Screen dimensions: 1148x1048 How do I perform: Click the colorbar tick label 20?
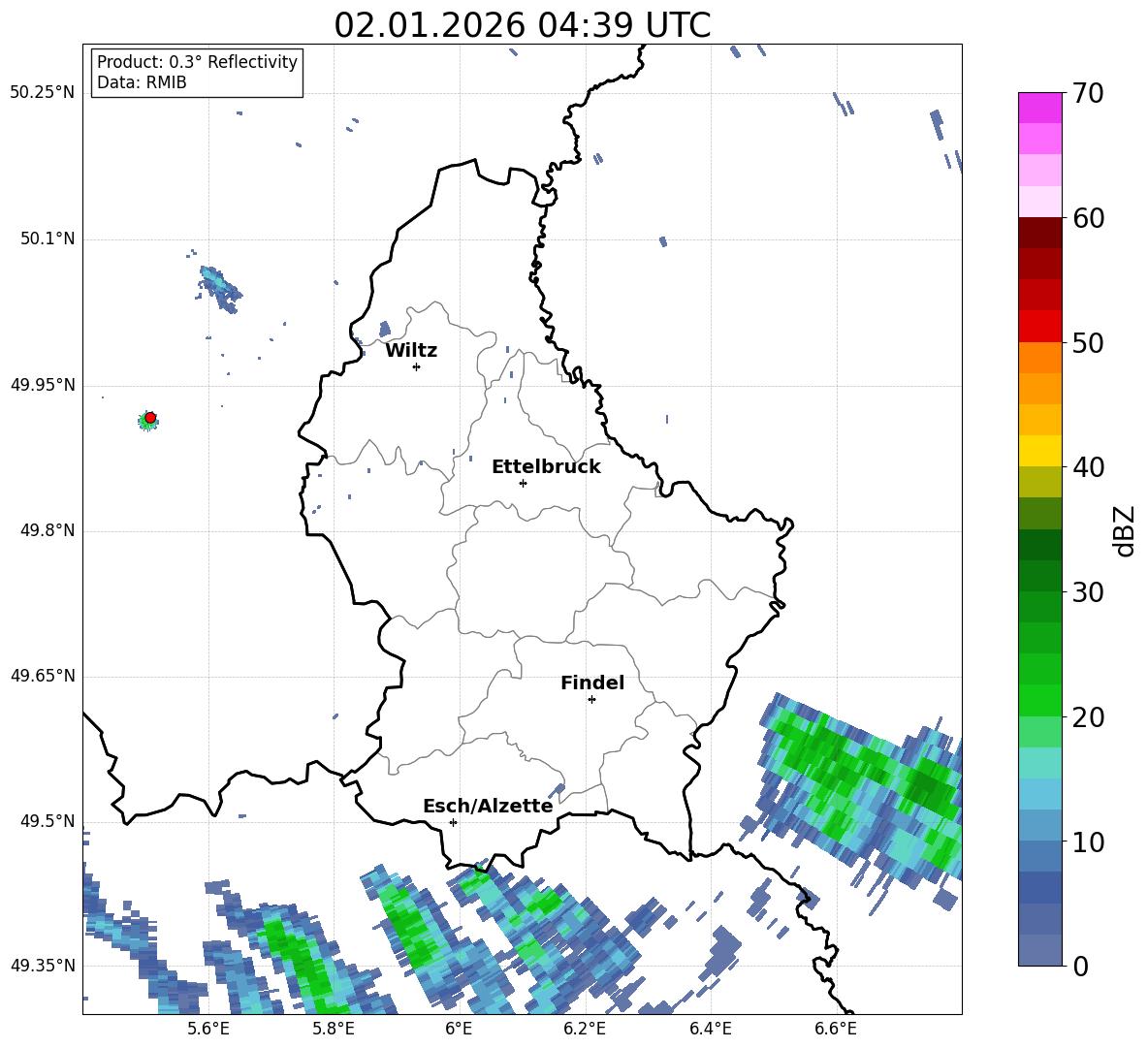pyautogui.click(x=1088, y=717)
